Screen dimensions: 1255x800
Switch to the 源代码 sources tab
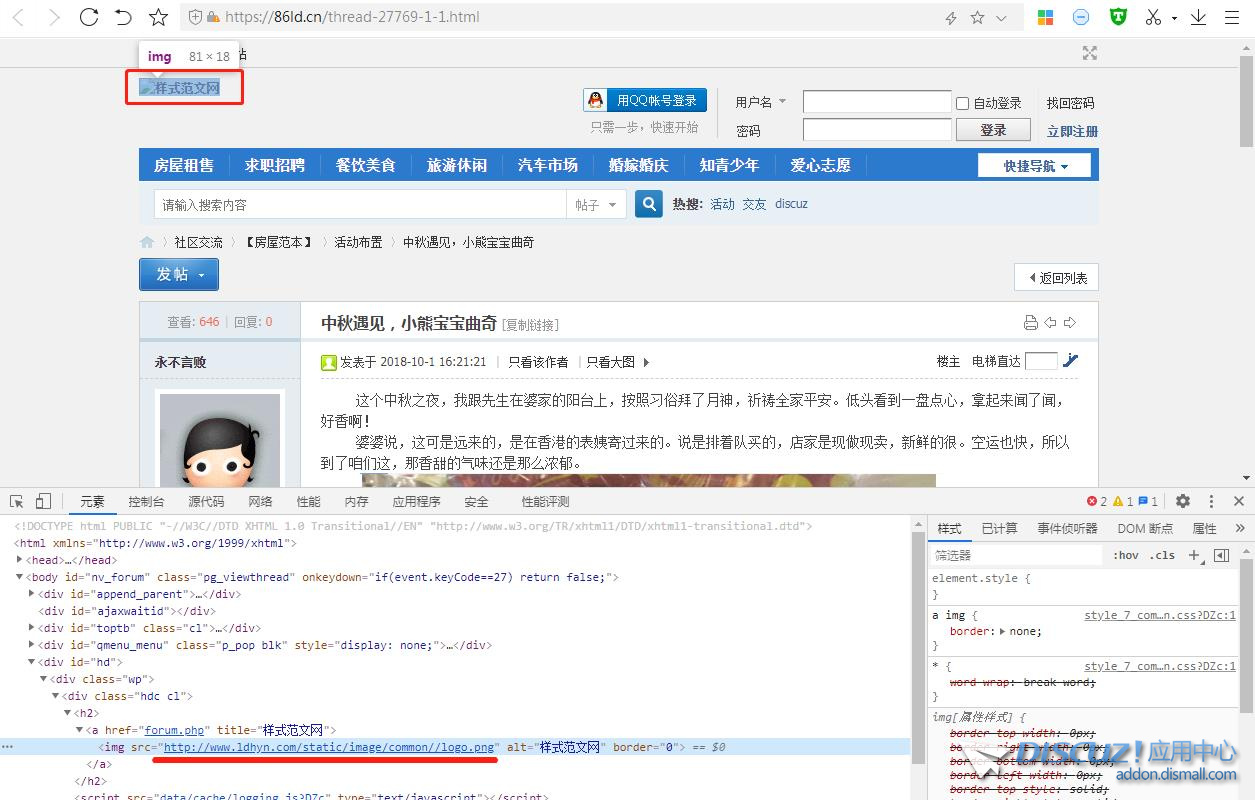point(206,501)
